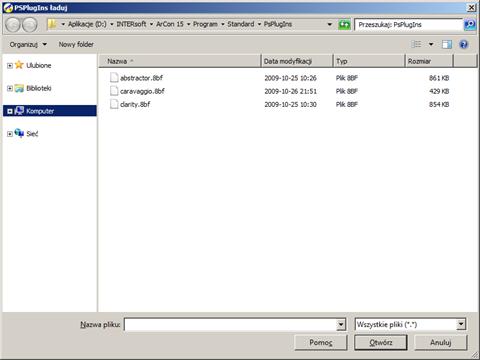Focus the Nazwa pliku input field
Image resolution: width=480 pixels, height=360 pixels.
pos(231,324)
